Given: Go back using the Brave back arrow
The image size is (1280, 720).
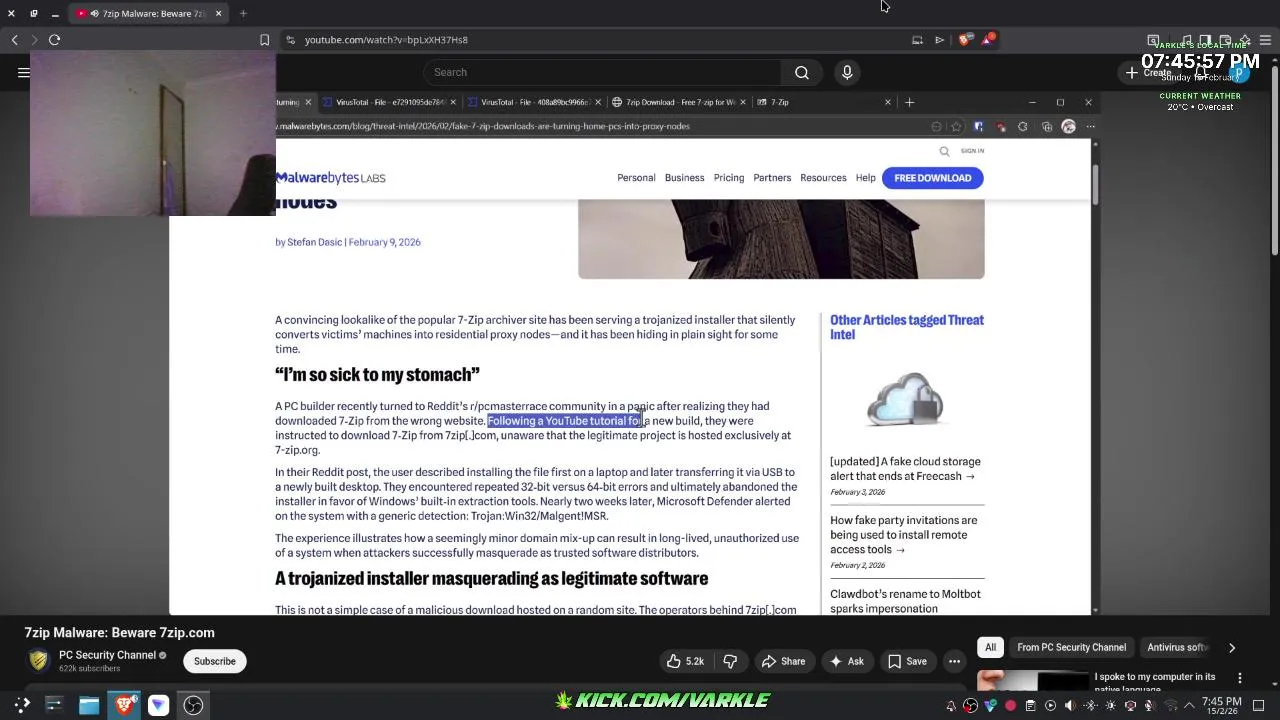Looking at the screenshot, I should (x=15, y=40).
